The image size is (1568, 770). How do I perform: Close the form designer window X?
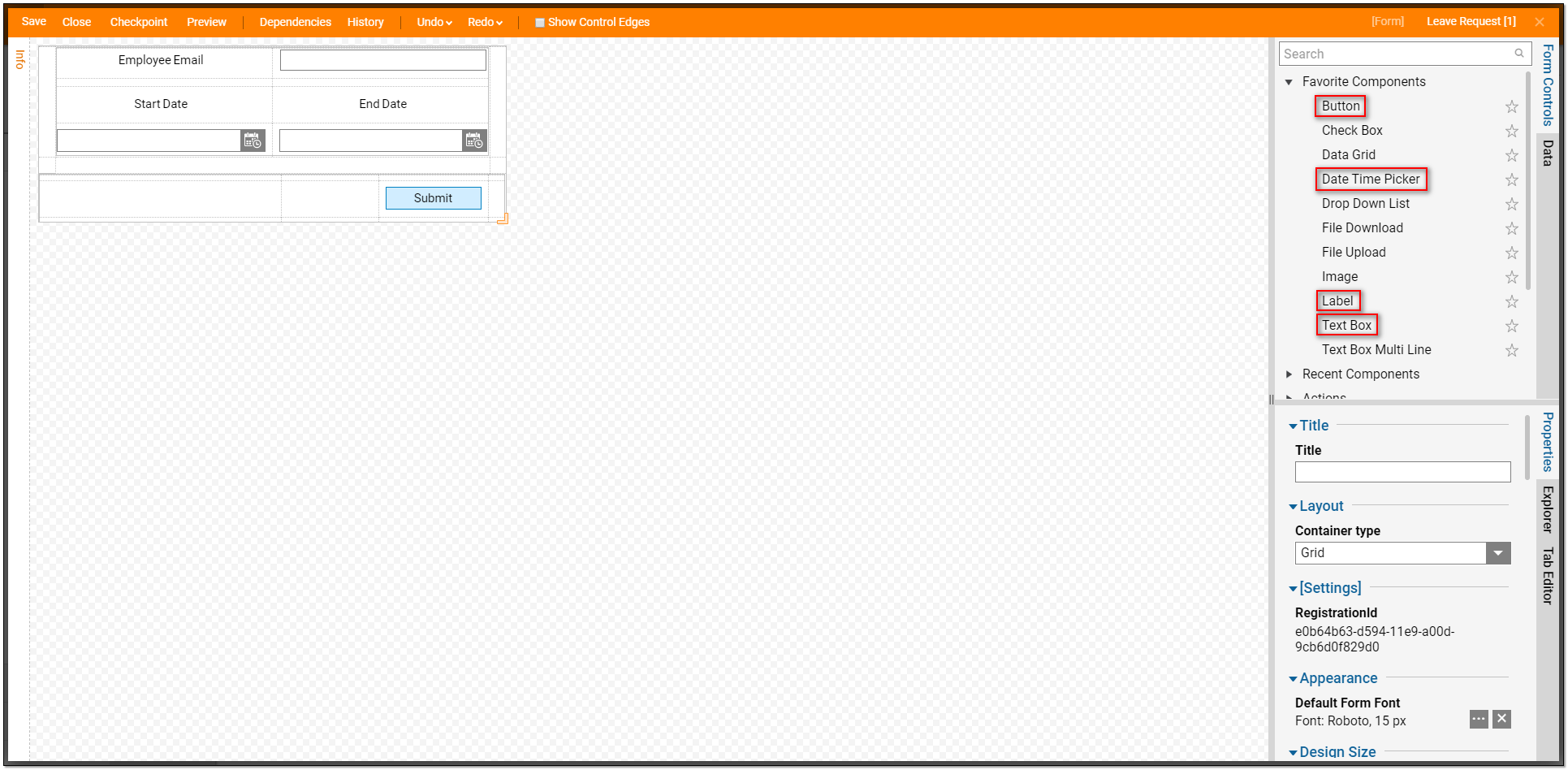1540,22
